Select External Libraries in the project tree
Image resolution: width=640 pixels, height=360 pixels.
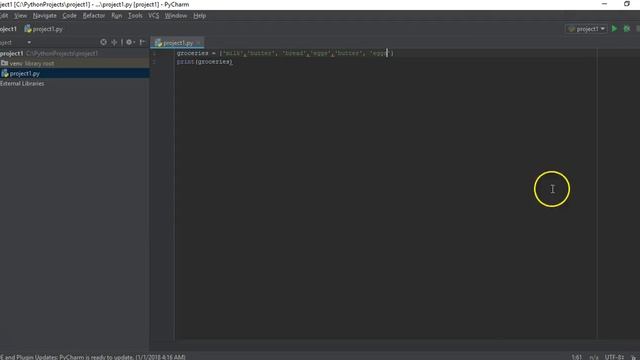tap(22, 84)
